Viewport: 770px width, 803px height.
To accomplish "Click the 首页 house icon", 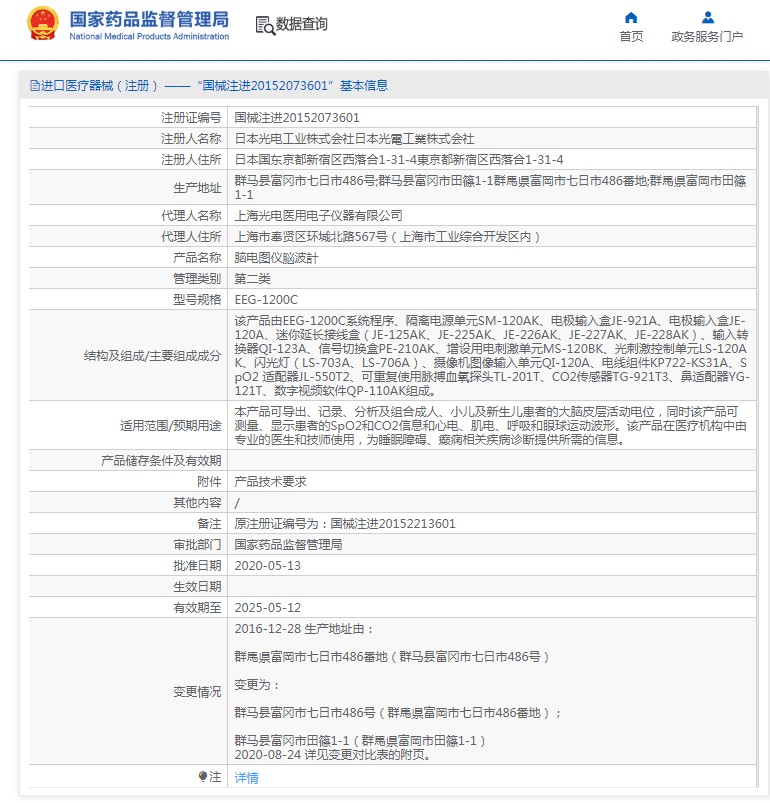I will pyautogui.click(x=631, y=17).
